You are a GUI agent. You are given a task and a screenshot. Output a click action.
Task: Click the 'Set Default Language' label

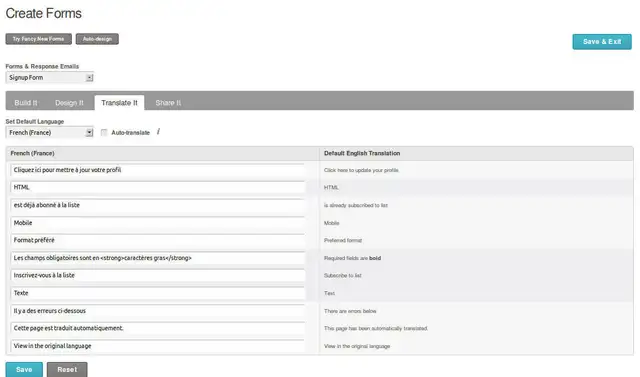click(35, 122)
